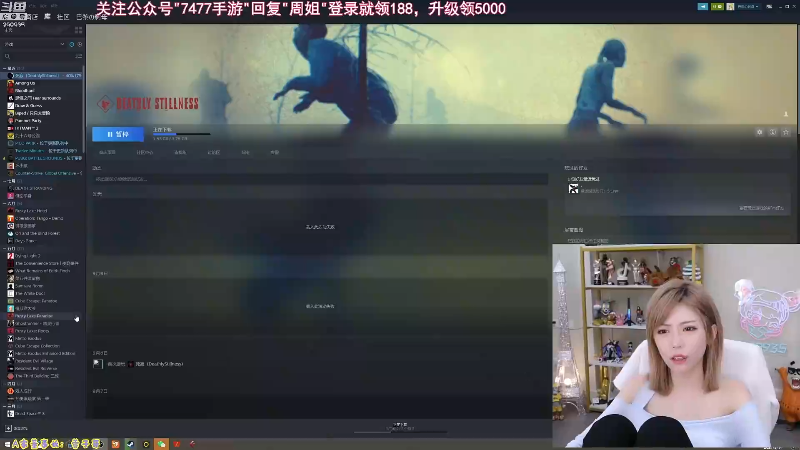Screen dimensions: 800x450
Task: Open Deathly Stillness game logo
Action: click(148, 104)
